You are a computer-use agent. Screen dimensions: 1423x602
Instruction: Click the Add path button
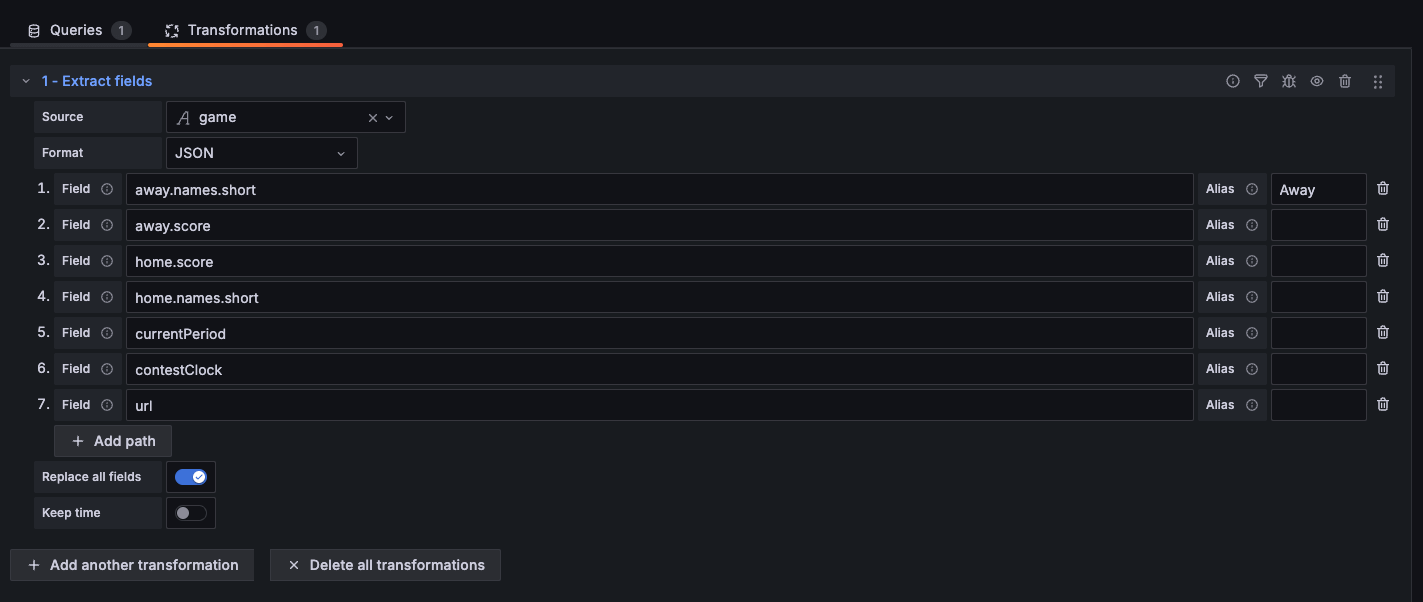pos(112,440)
